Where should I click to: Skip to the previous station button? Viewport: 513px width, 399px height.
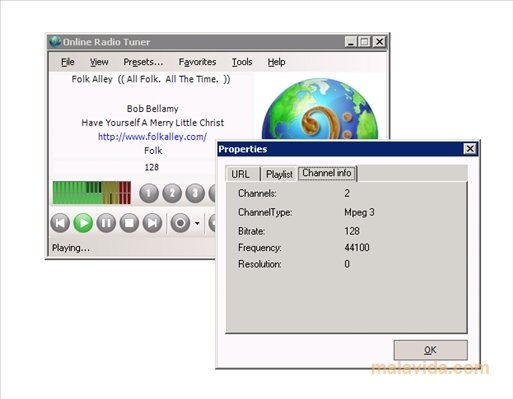[x=60, y=223]
